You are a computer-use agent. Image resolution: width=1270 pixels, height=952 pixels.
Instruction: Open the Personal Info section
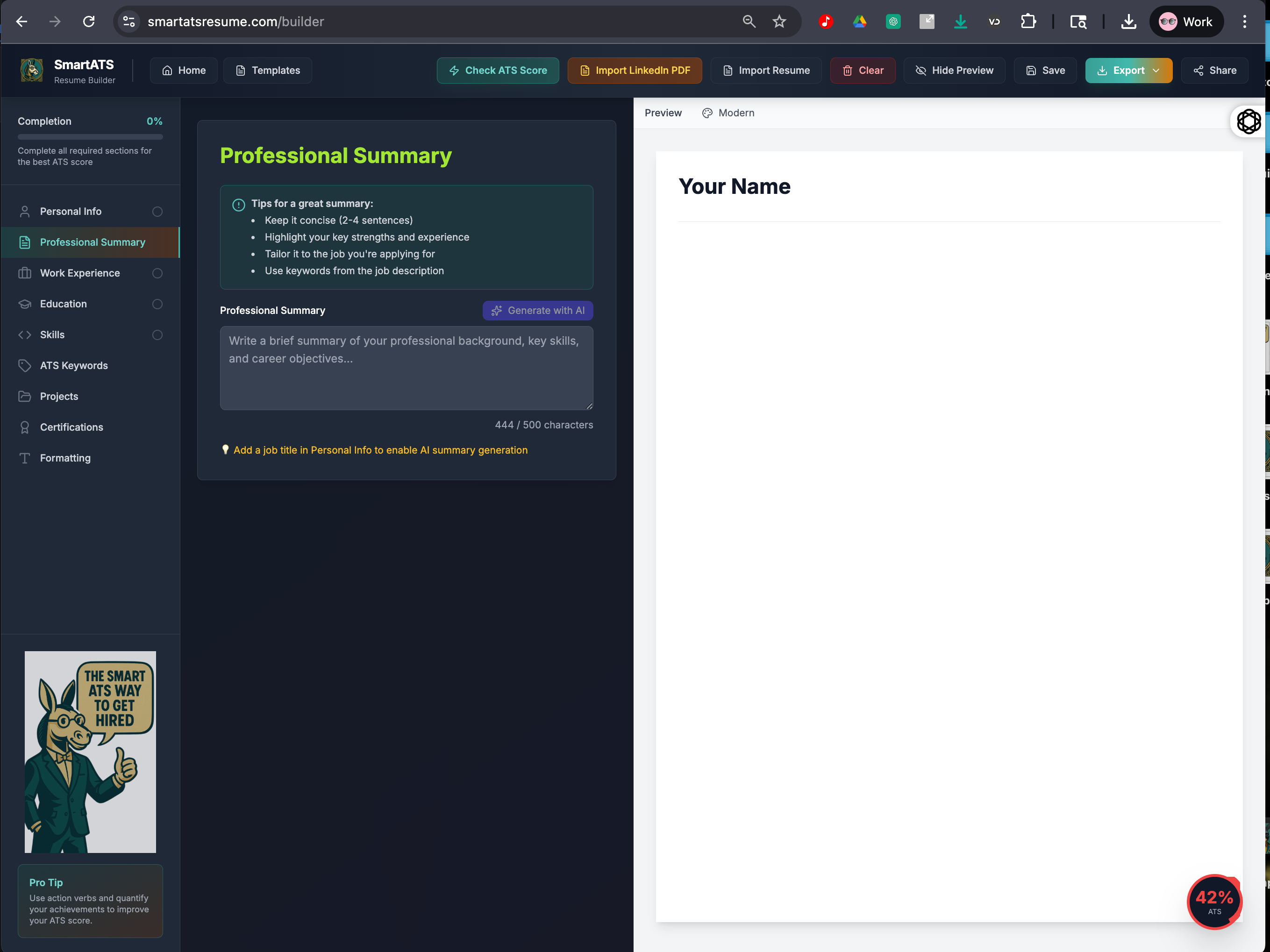click(70, 211)
